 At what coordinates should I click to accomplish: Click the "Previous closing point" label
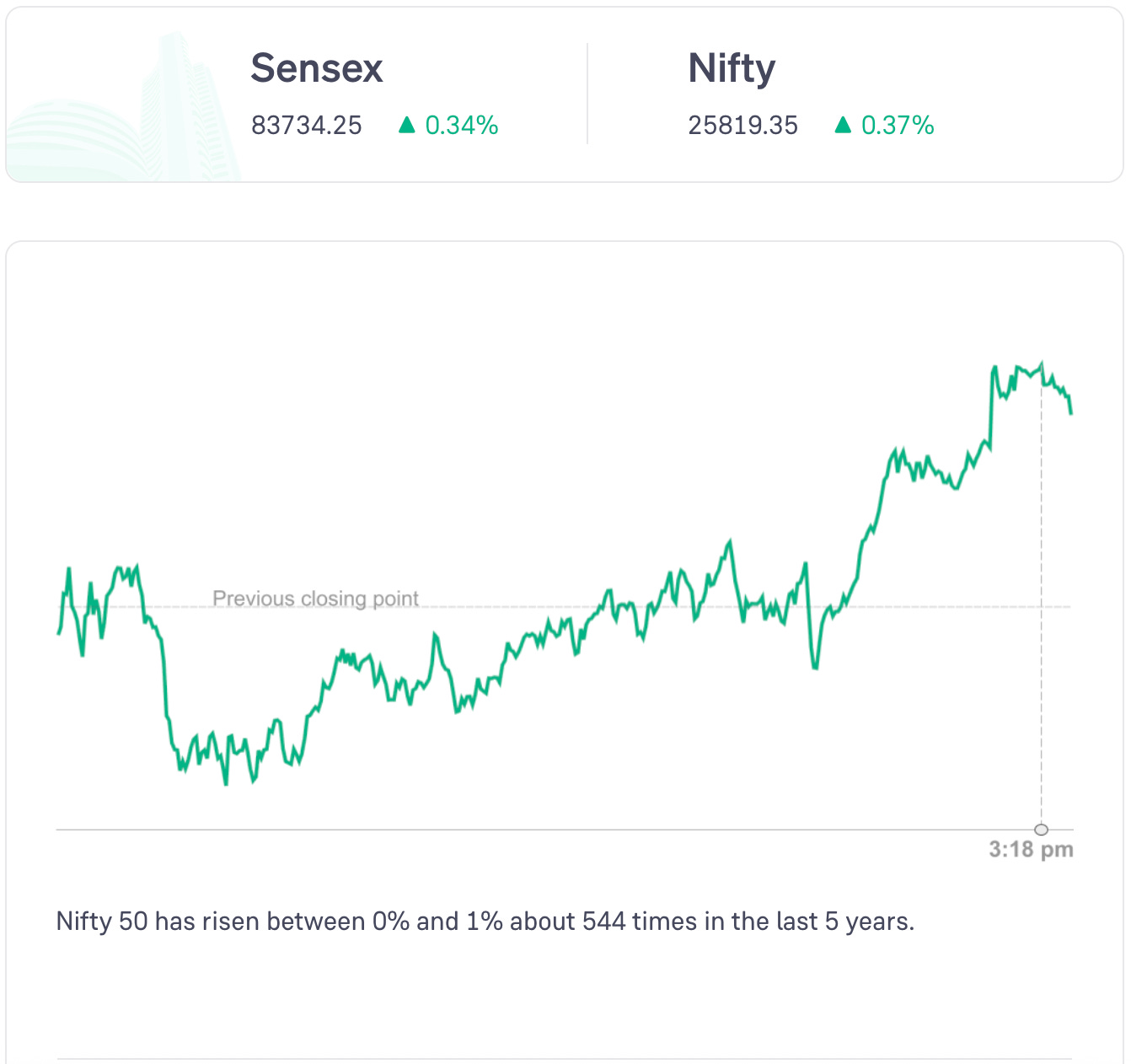pyautogui.click(x=315, y=599)
